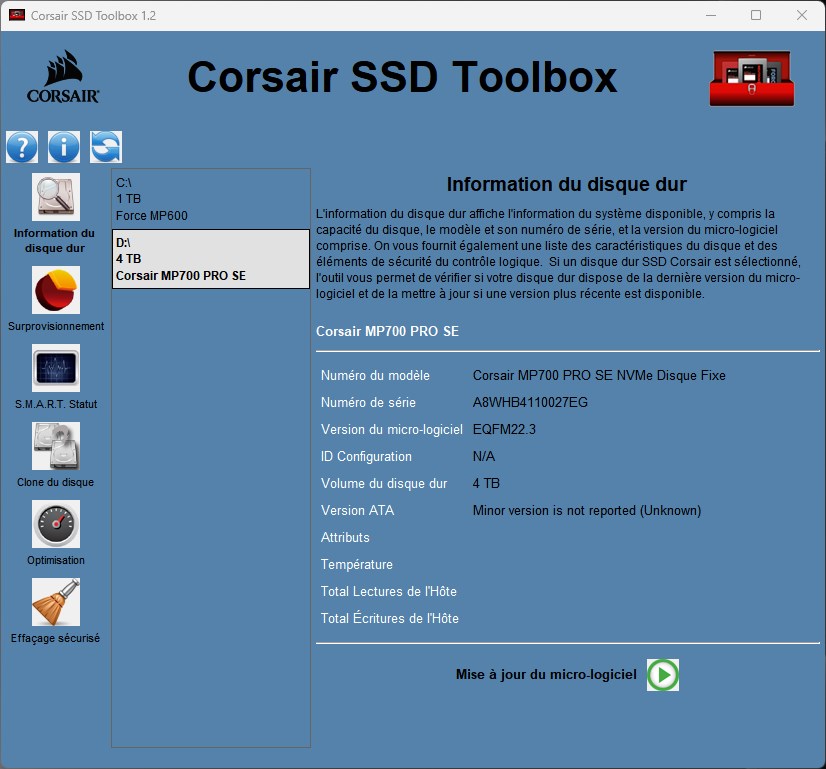Close the Corsair SSD Toolbox window
Image resolution: width=826 pixels, height=769 pixels.
point(802,15)
